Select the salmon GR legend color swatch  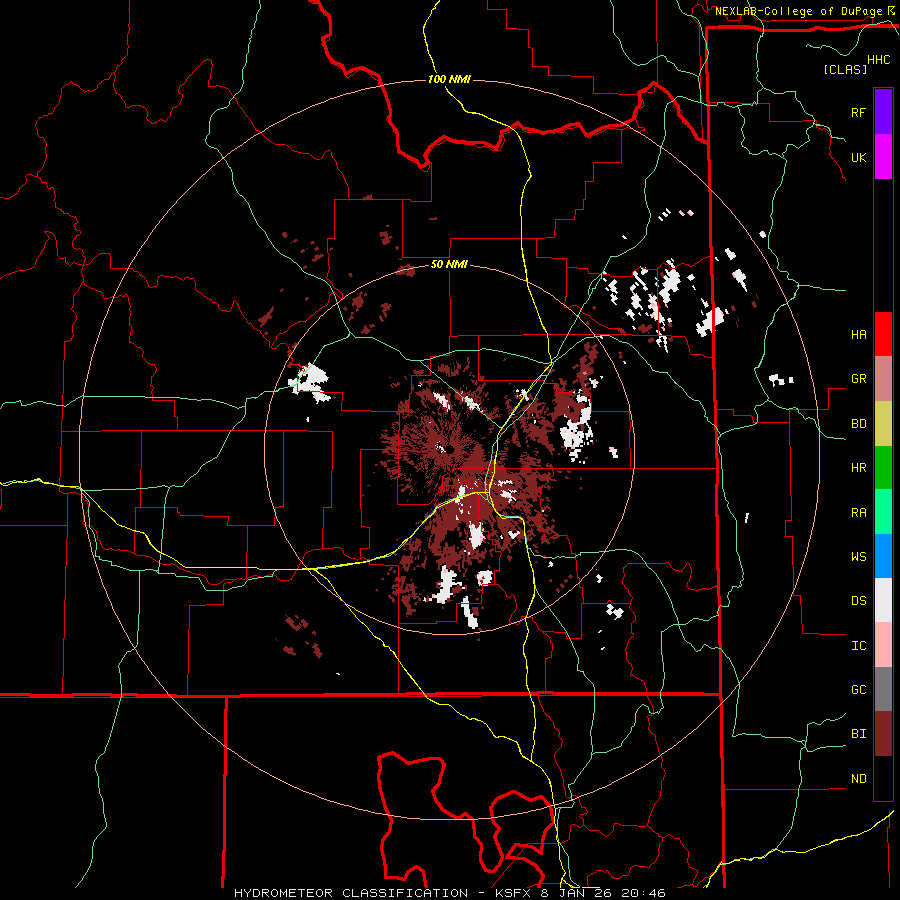coord(883,378)
